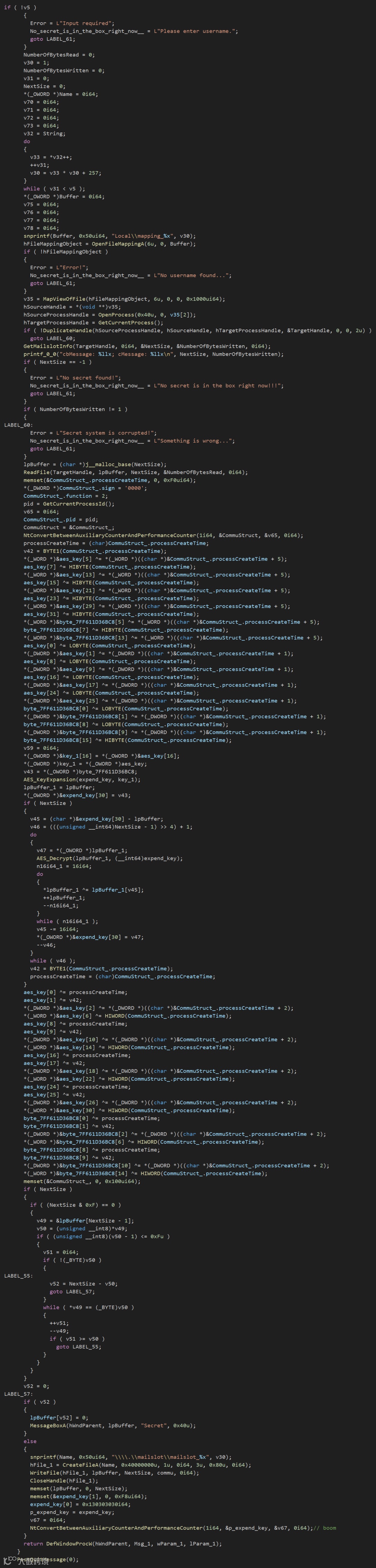
Task: Click the while ( v31 < v5 ) condition
Action: (x=55, y=189)
